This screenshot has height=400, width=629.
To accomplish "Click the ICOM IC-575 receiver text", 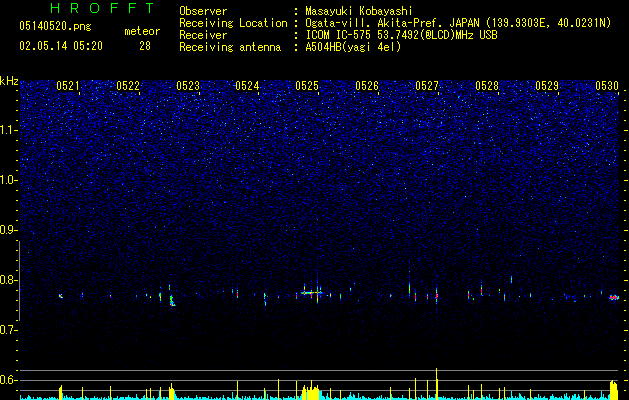I will point(401,35).
